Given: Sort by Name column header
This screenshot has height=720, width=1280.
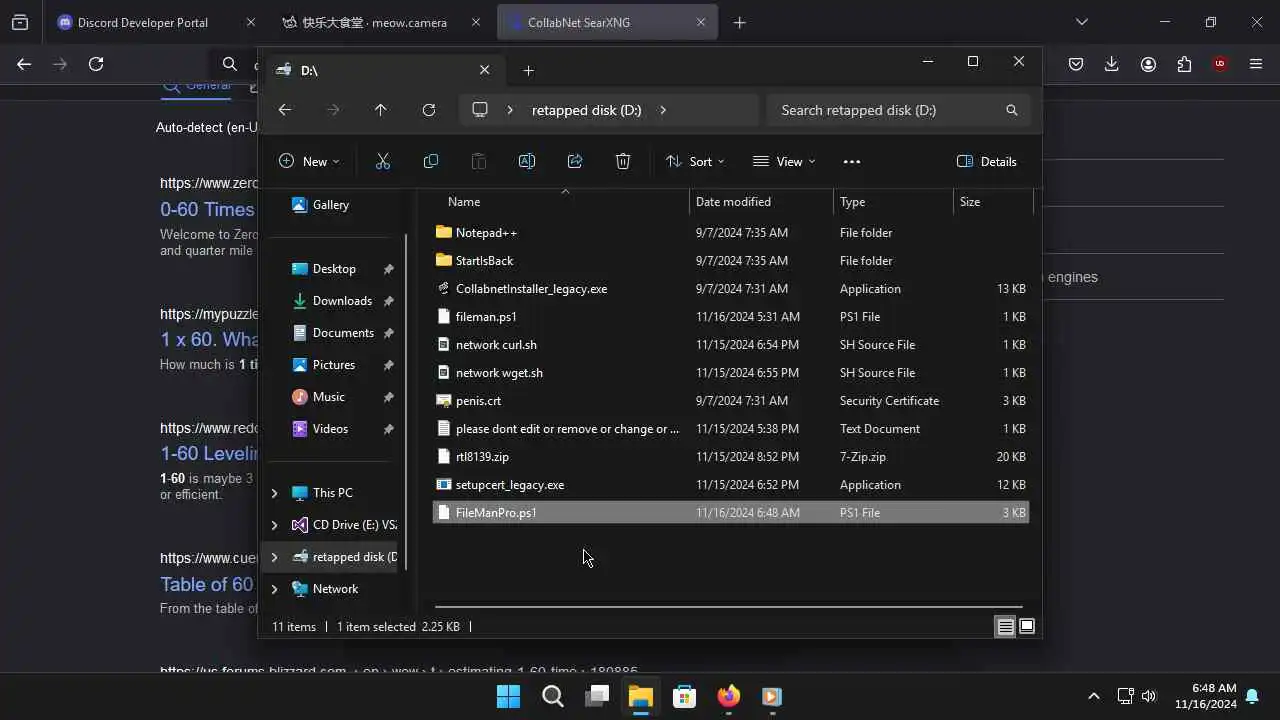Looking at the screenshot, I should (x=560, y=202).
